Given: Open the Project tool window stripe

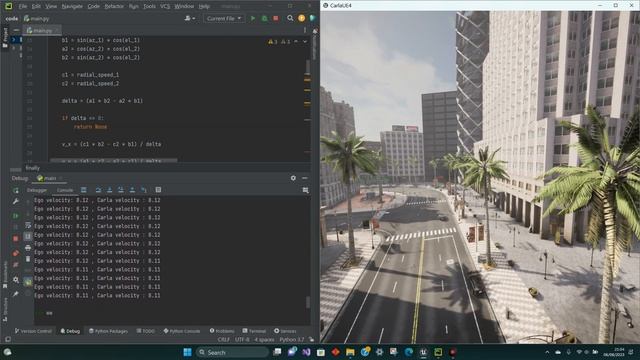Looking at the screenshot, I should coord(5,38).
